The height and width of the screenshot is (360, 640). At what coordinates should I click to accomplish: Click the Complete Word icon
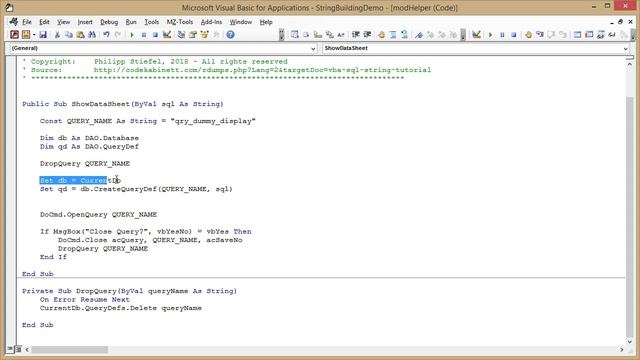click(341, 35)
